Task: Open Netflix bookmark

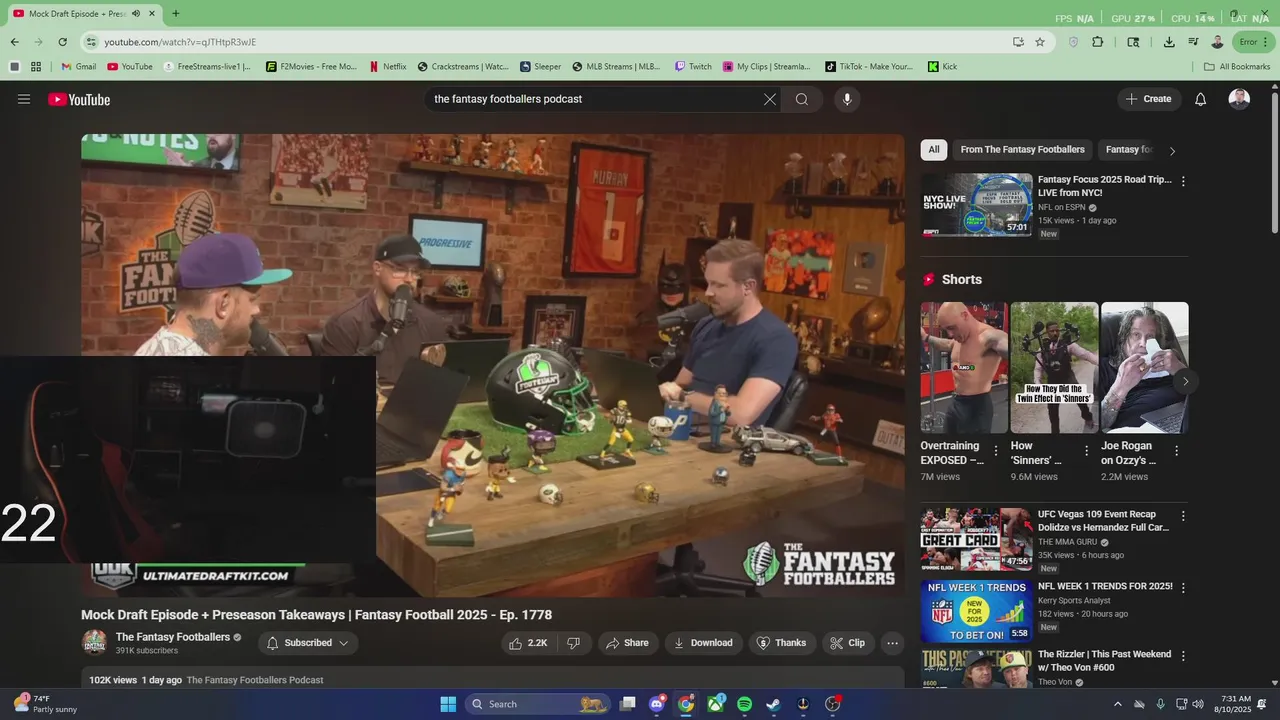Action: 387,67
